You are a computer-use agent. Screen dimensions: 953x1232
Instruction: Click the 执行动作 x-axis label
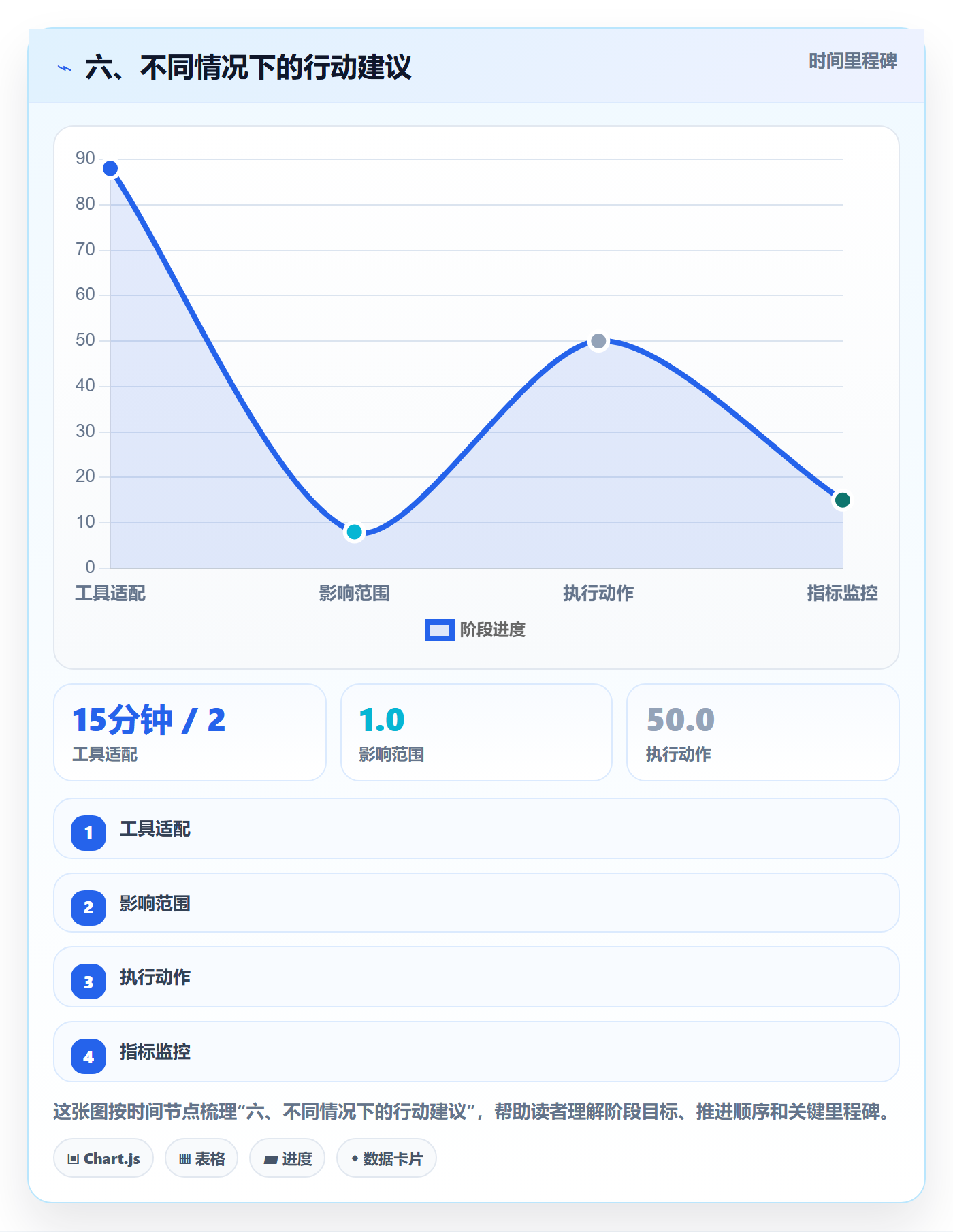598,594
